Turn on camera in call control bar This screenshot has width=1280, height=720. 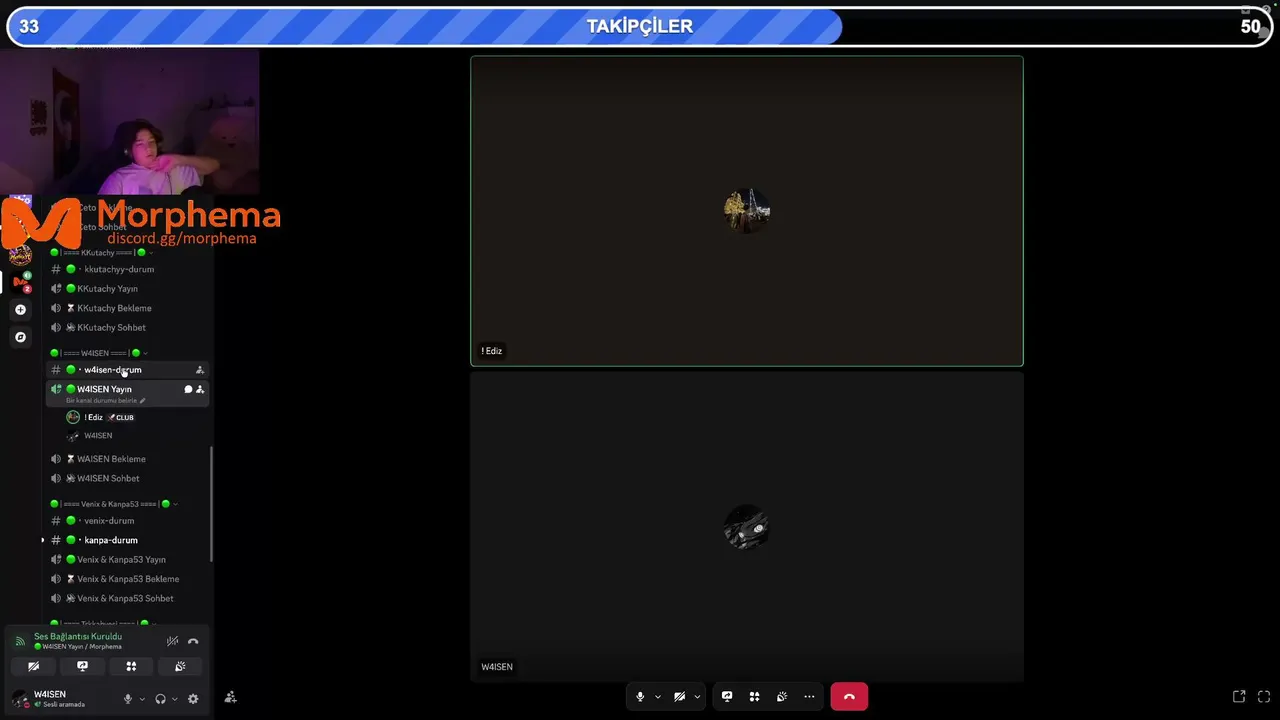[679, 697]
